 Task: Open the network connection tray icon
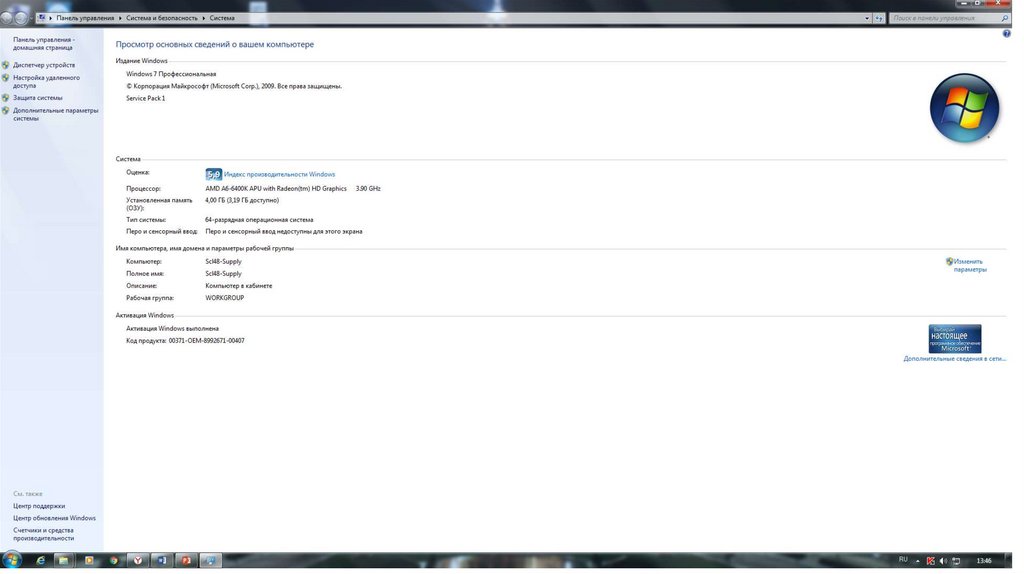coord(957,562)
